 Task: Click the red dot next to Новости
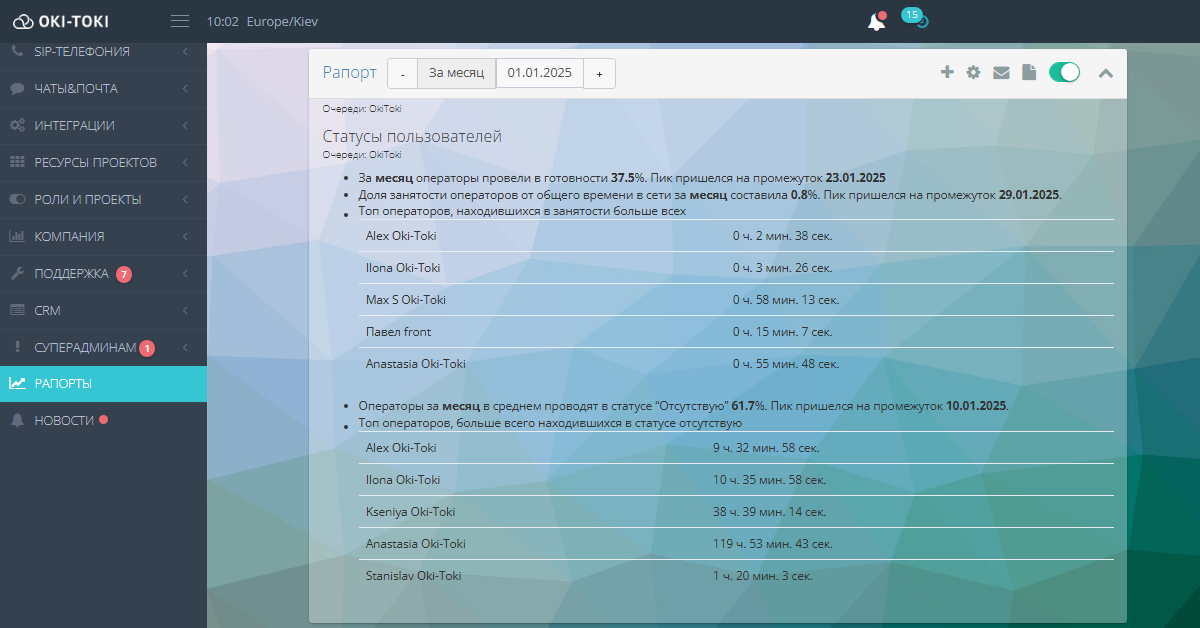[x=103, y=420]
